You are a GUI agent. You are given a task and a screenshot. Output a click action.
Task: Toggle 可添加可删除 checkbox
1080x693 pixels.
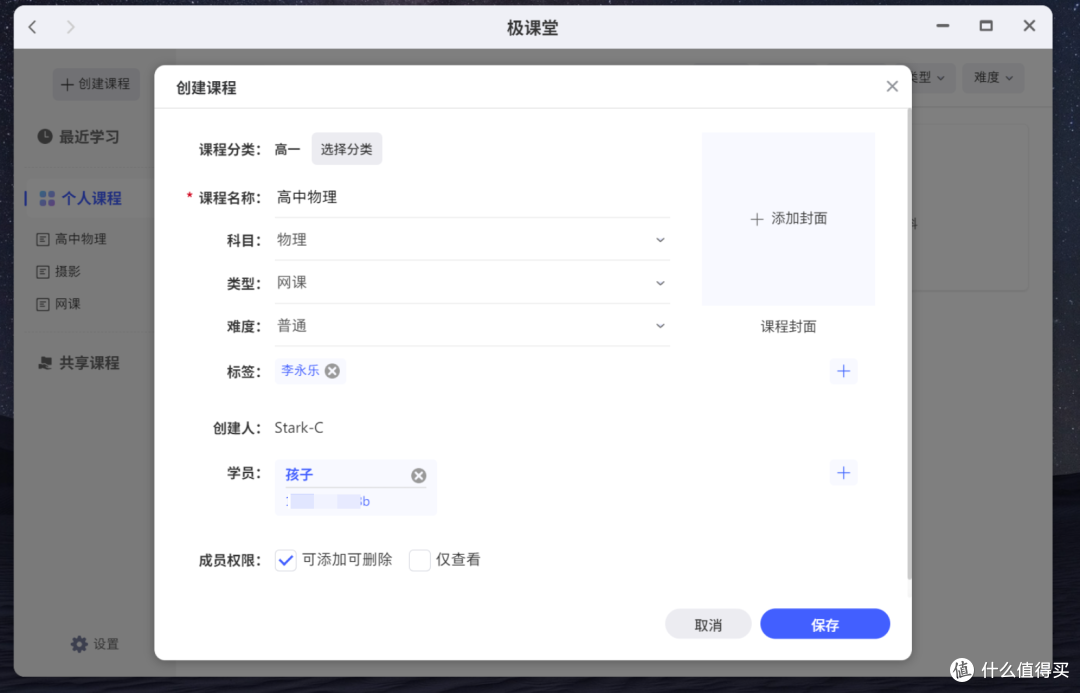point(285,560)
